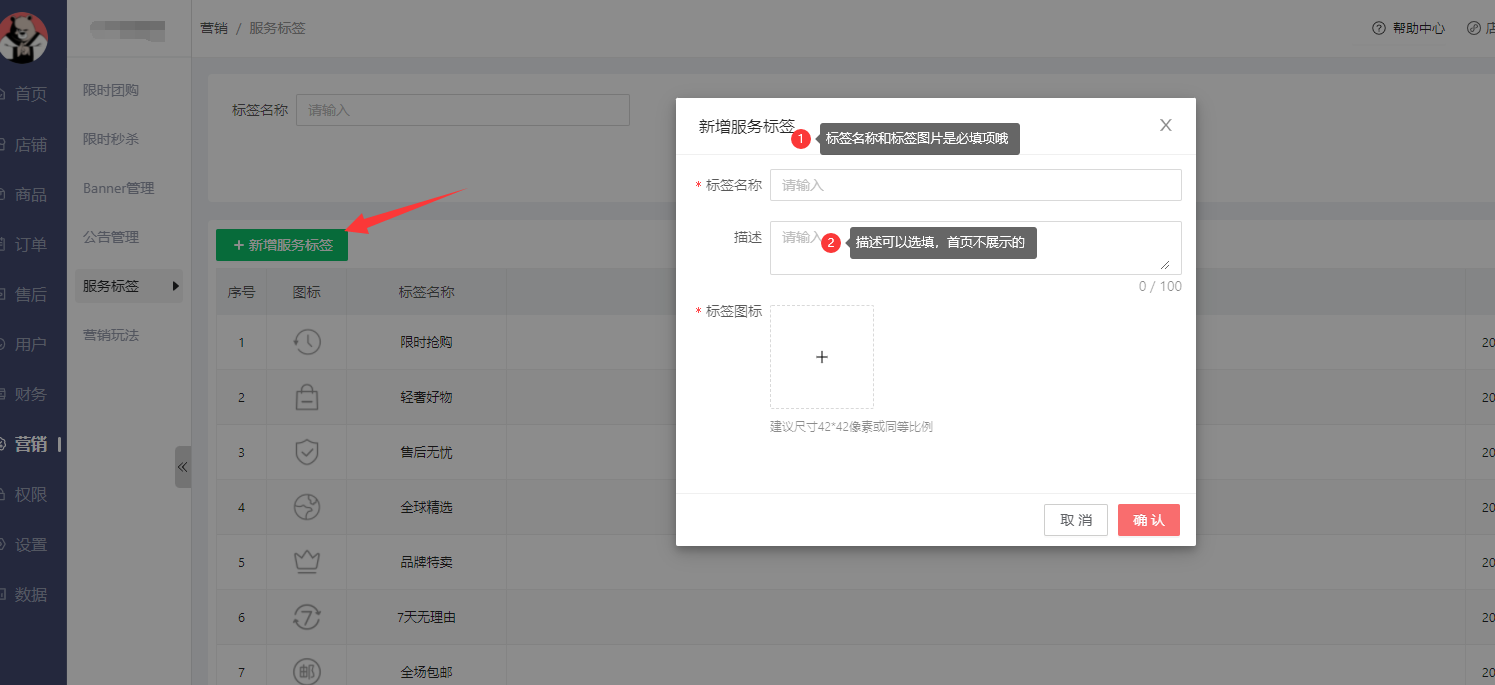Click the clock icon for 限时抢购 row

point(306,342)
